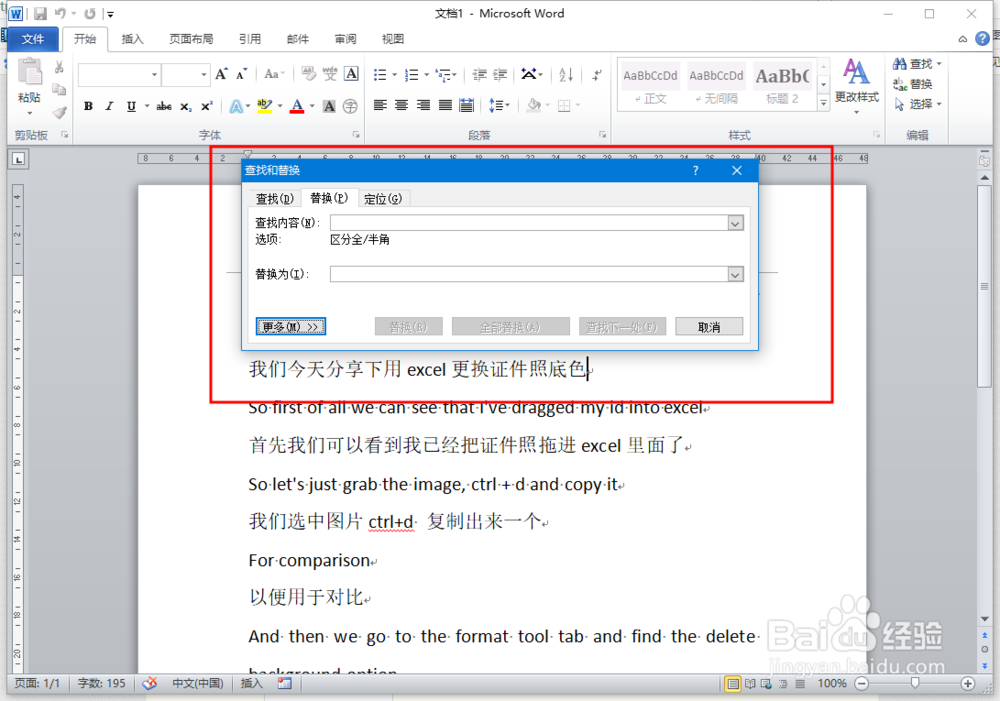Image resolution: width=1000 pixels, height=701 pixels.
Task: Select the 无间隔 style
Action: 716,85
